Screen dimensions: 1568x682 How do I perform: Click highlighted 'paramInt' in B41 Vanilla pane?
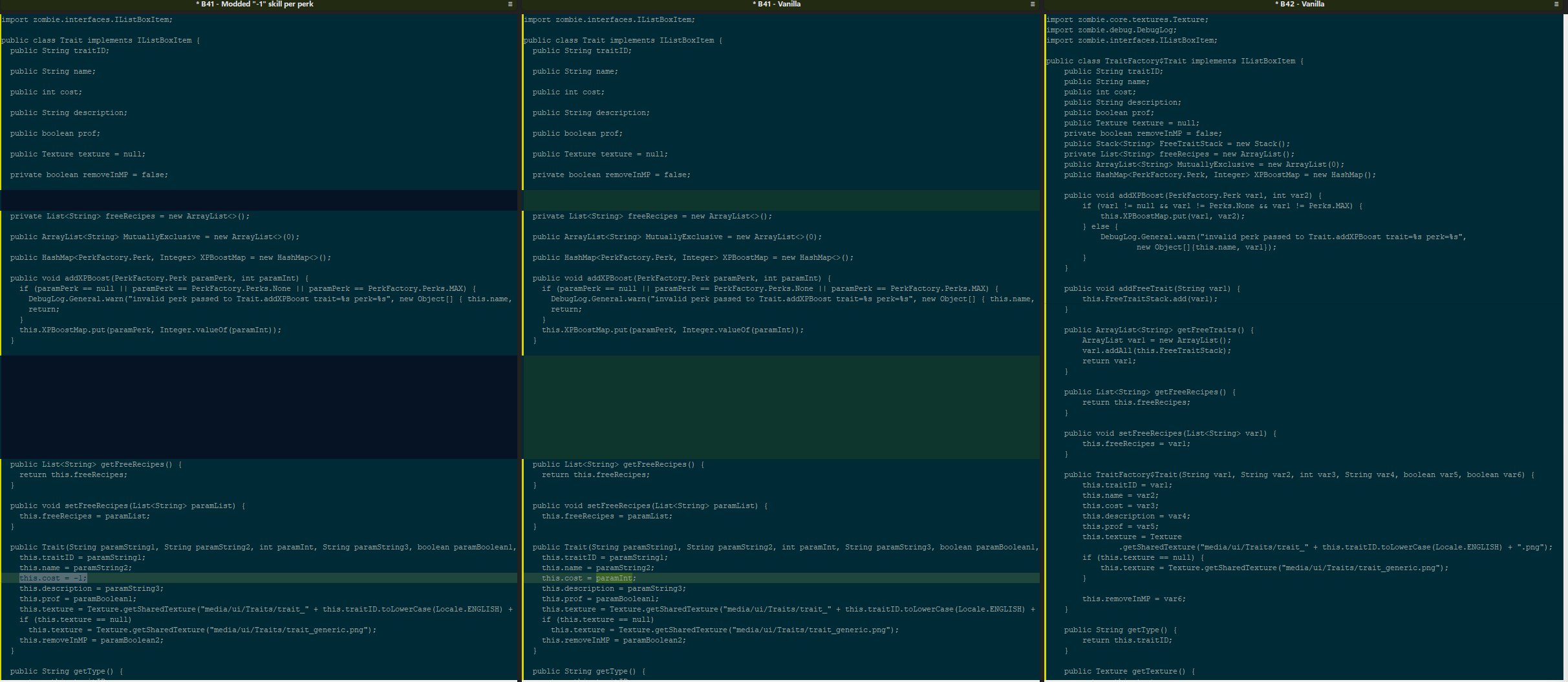pyautogui.click(x=614, y=578)
